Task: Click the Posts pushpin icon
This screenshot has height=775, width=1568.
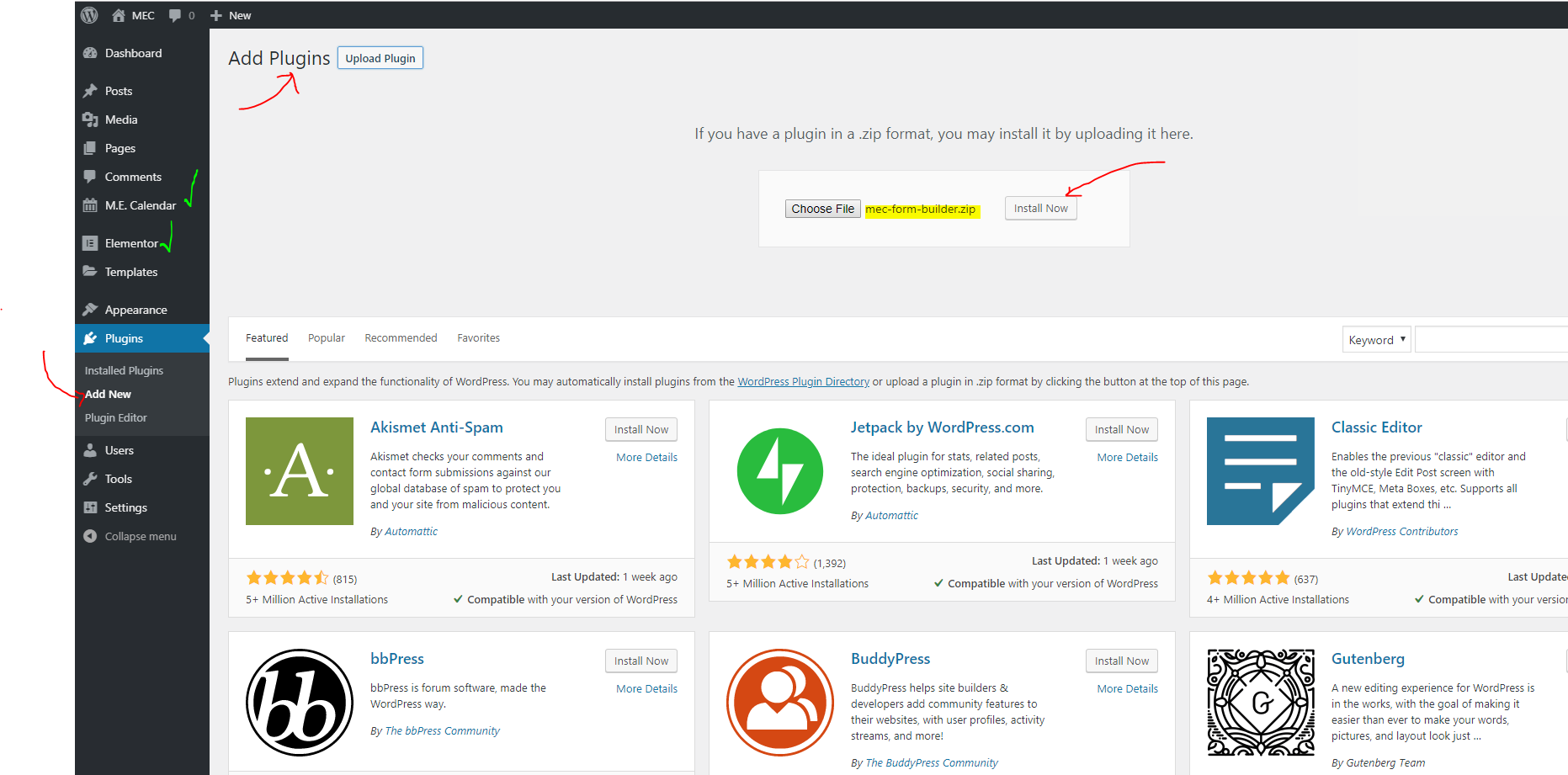Action: [90, 91]
